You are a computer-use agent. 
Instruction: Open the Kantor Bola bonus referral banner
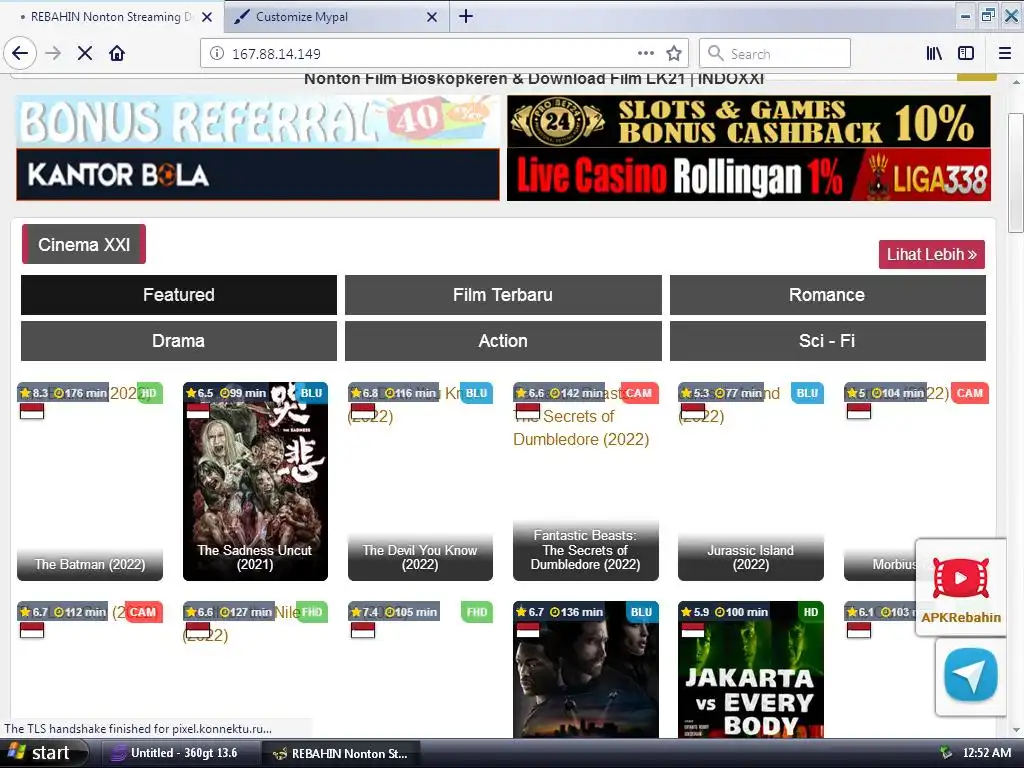point(258,148)
